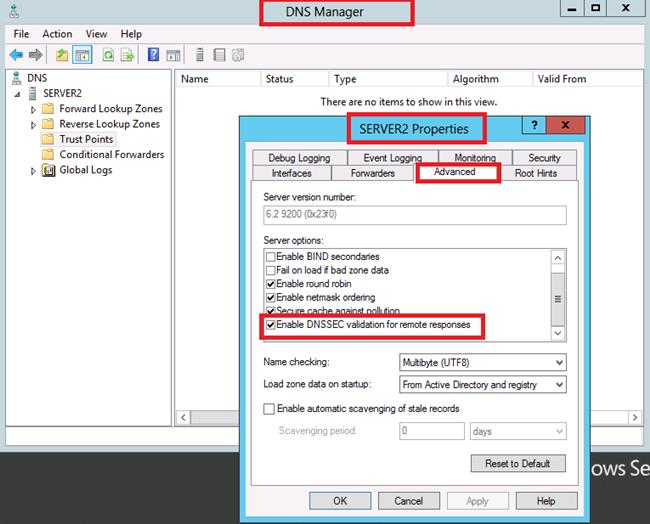Click the new server toolbar icon

[x=200, y=55]
